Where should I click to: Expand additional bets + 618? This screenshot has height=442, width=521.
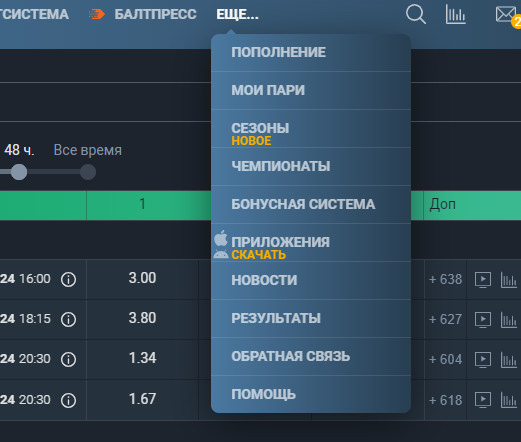[445, 400]
